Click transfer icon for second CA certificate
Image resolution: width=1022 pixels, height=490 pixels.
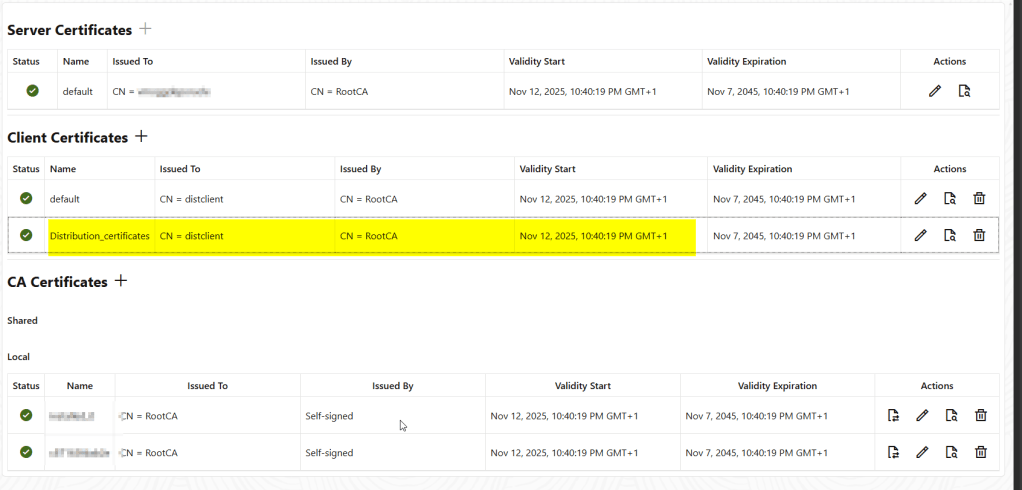tap(893, 452)
